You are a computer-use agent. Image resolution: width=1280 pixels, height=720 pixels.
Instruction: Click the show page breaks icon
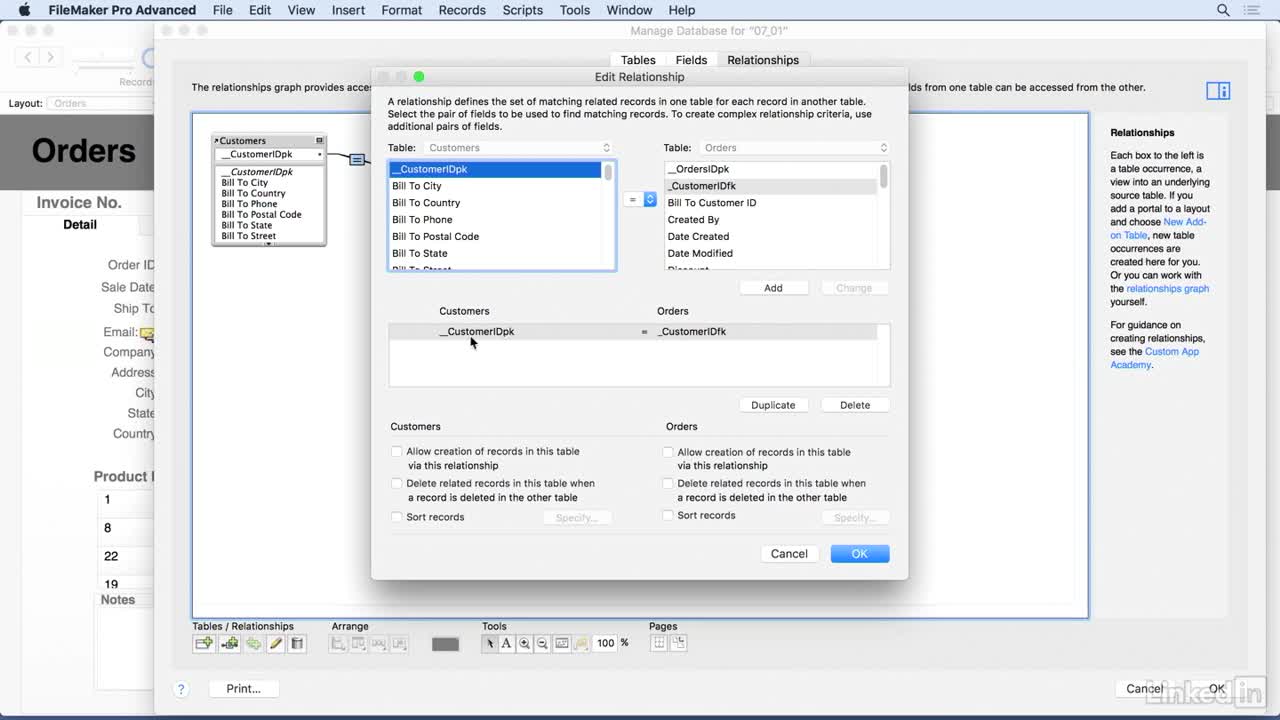pos(659,643)
